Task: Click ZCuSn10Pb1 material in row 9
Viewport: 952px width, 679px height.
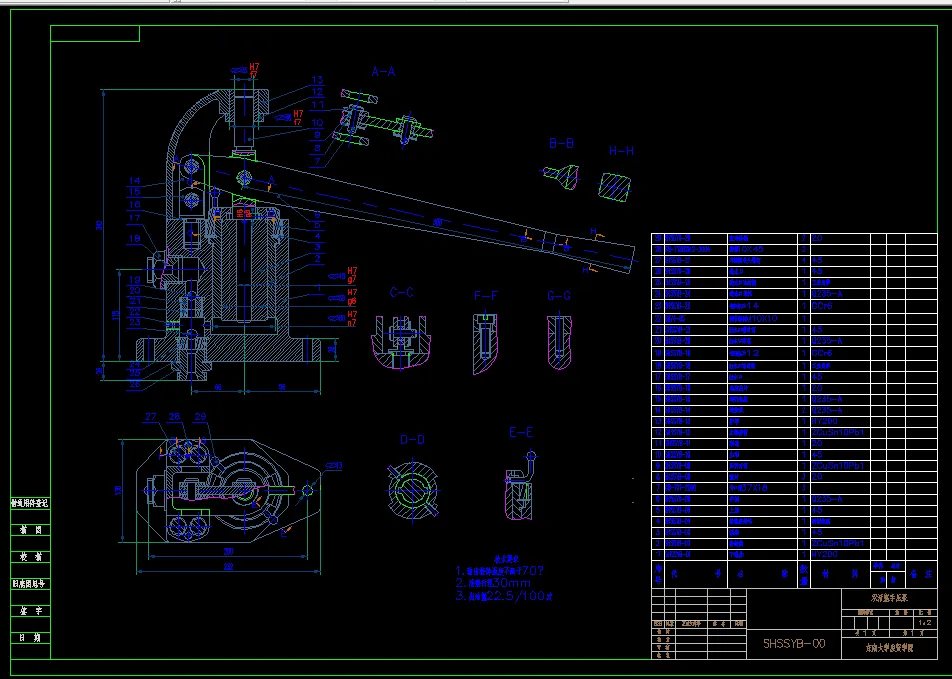Action: point(838,466)
